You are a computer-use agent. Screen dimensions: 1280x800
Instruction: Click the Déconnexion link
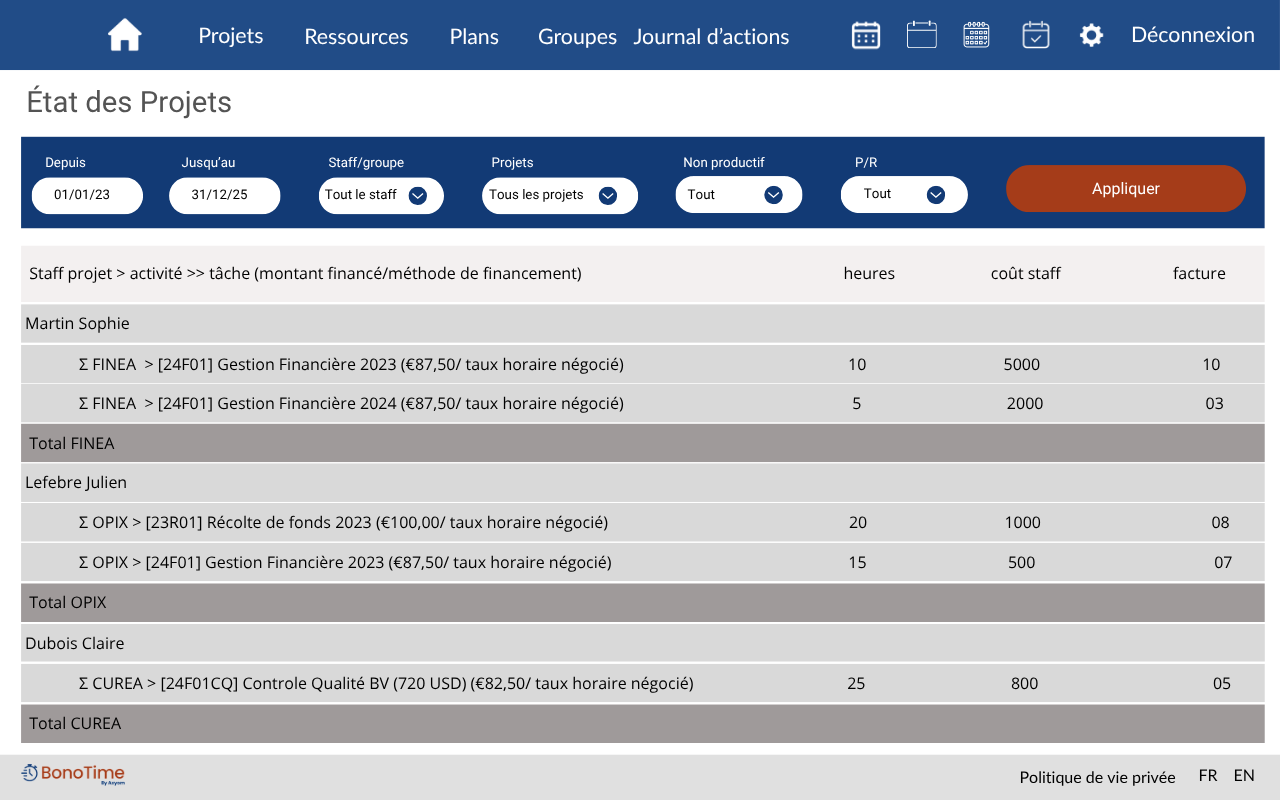click(1192, 35)
